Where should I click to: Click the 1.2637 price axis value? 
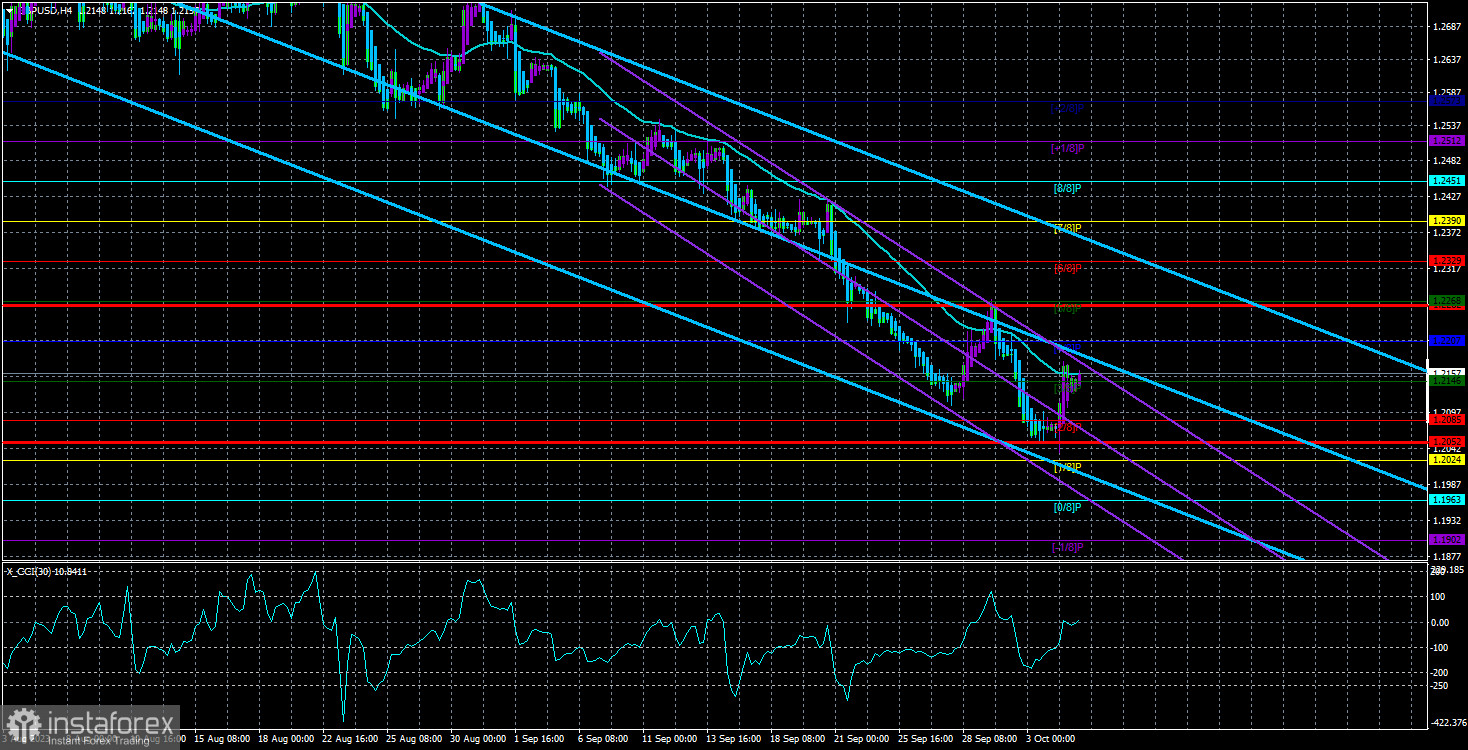tap(1447, 59)
